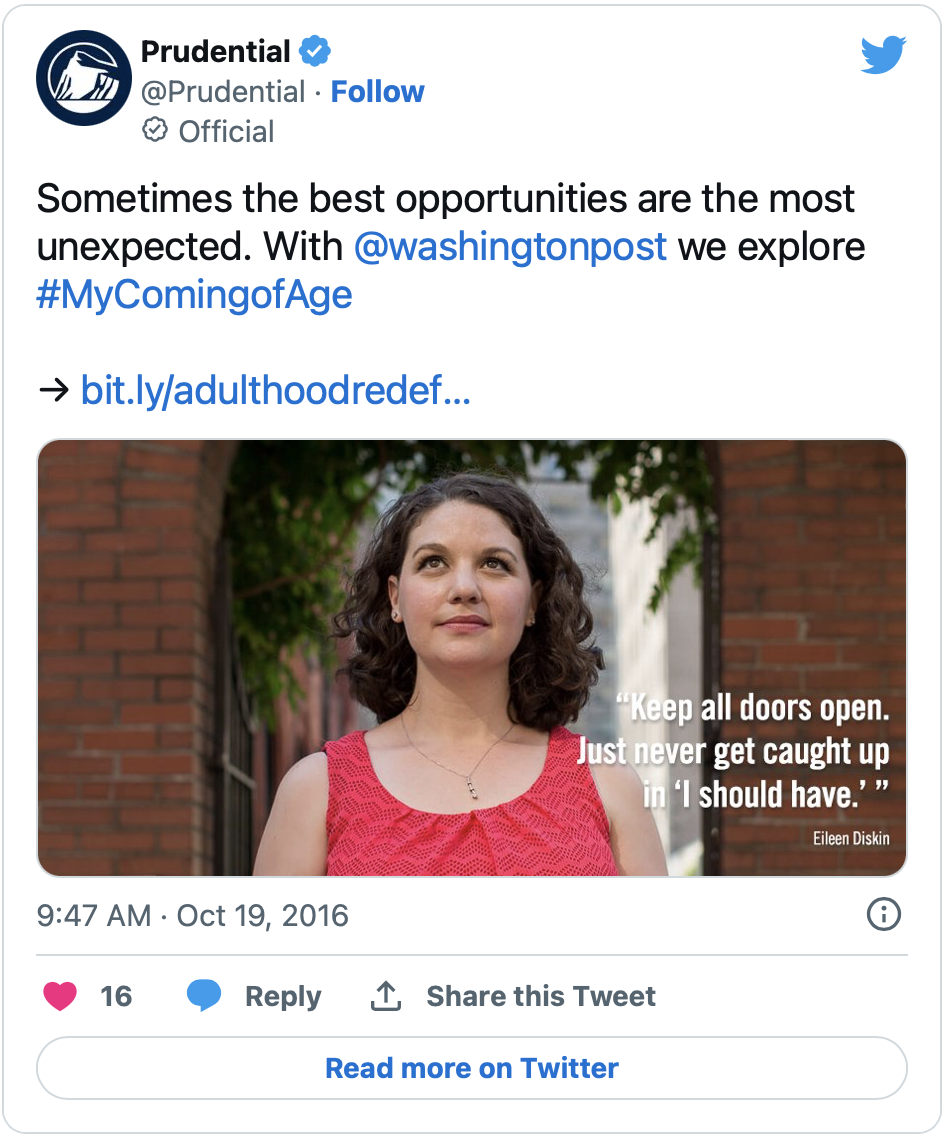Click the like count of 16
This screenshot has height=1138, width=948.
(116, 996)
